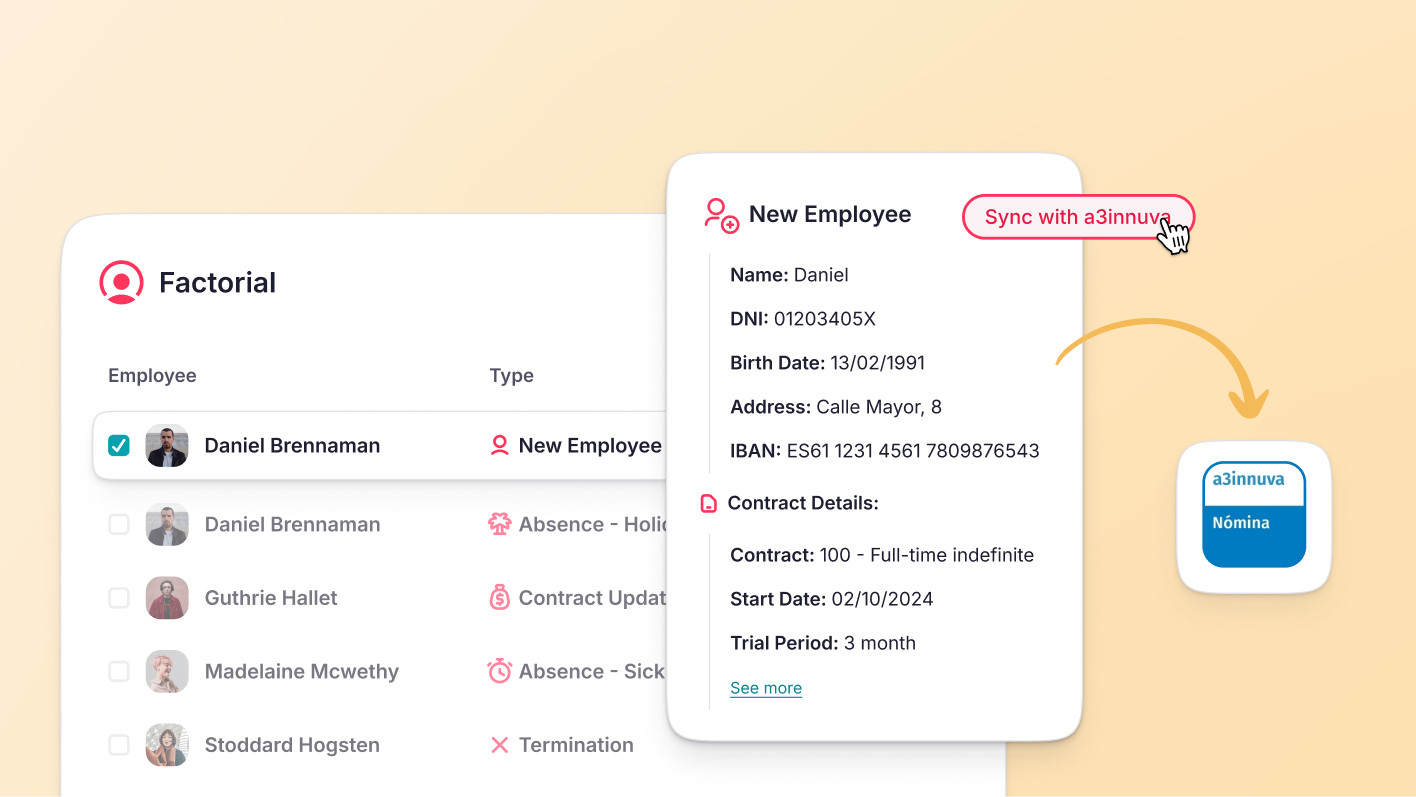Click the Type column header
Screen dimensions: 1416x797
point(512,376)
